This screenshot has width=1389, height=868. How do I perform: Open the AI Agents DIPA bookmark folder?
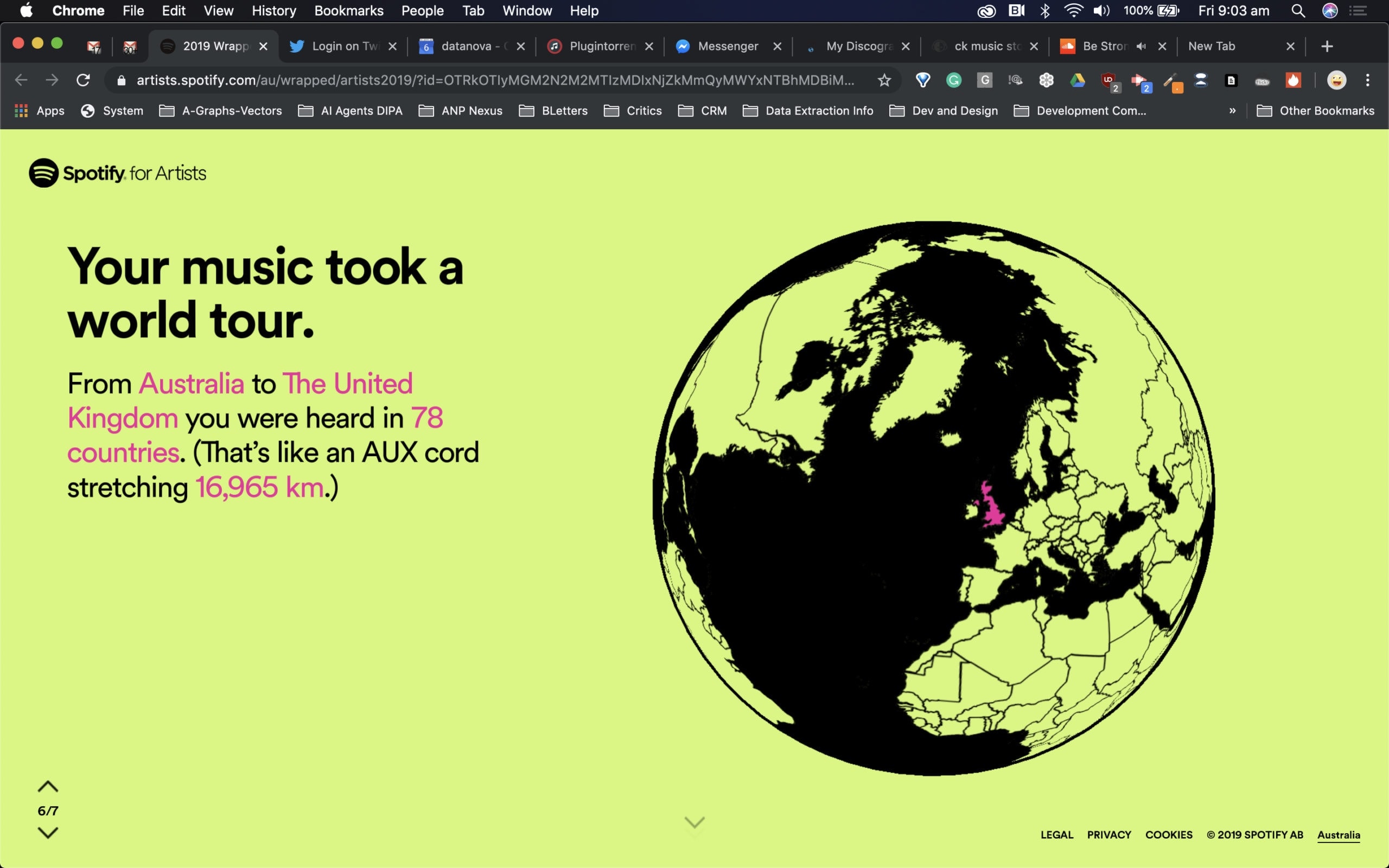tap(350, 111)
